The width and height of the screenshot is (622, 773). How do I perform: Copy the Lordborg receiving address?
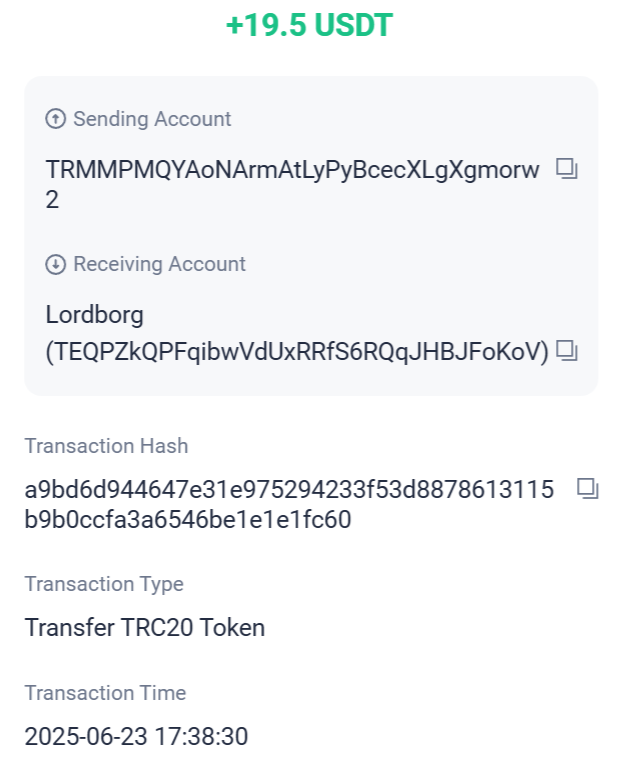[567, 351]
